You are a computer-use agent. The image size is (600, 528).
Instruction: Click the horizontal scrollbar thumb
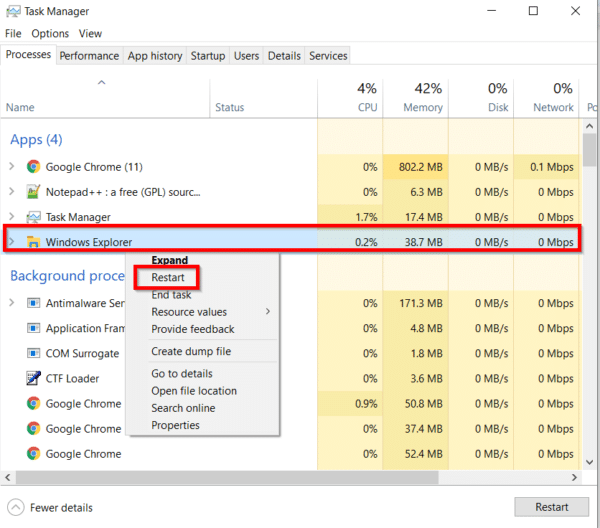click(227, 477)
